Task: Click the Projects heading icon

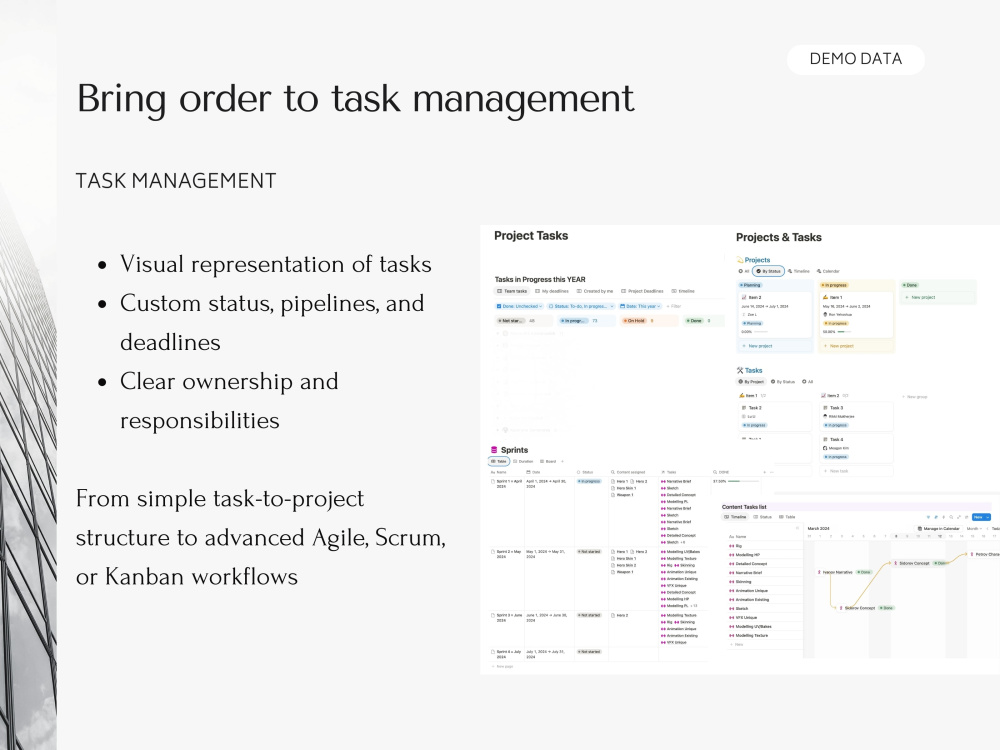Action: 740,260
